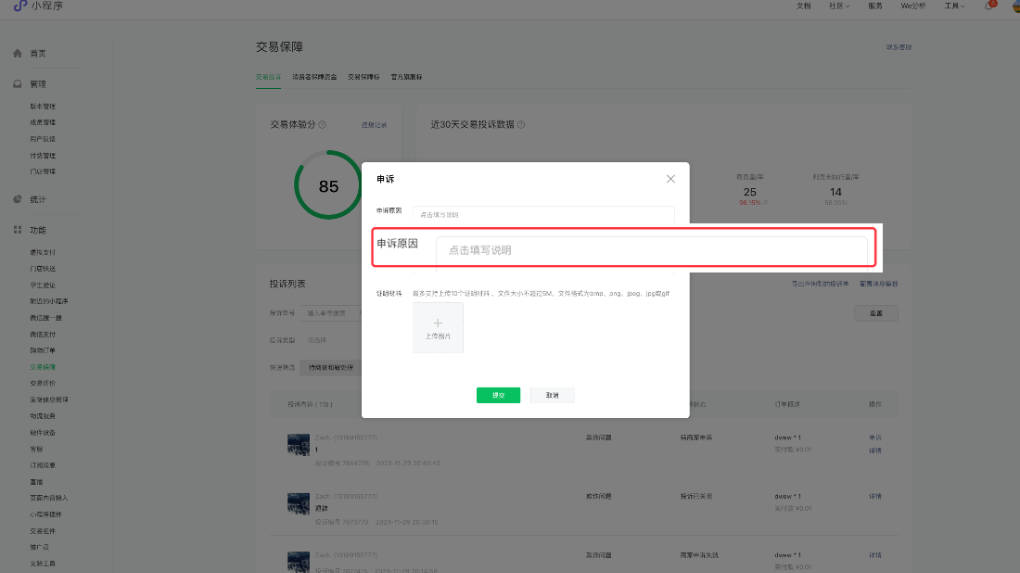The height and width of the screenshot is (573, 1020).
Task: Focus the 申诉原因 text input field
Action: point(651,250)
